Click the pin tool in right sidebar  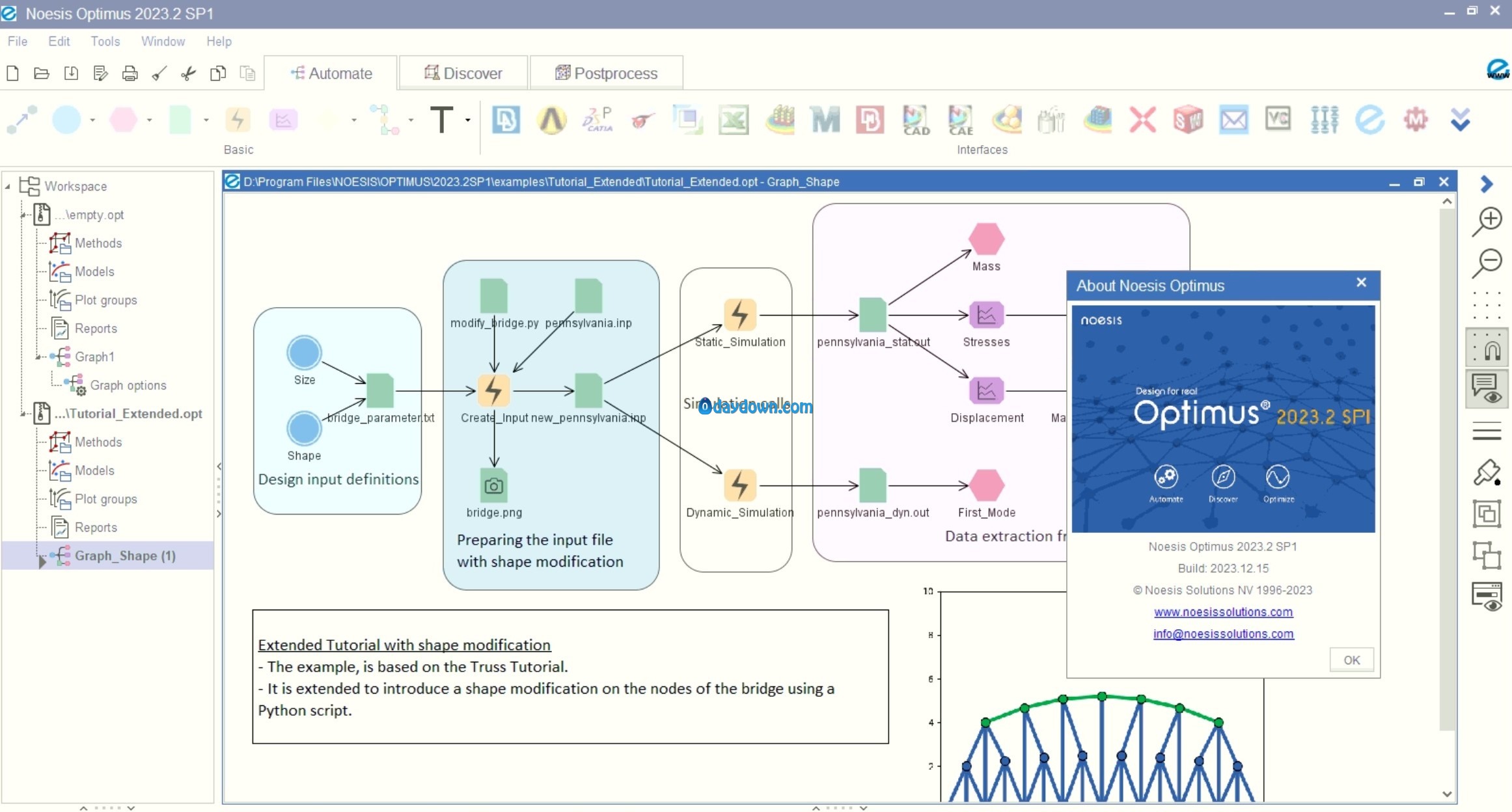[x=1487, y=473]
